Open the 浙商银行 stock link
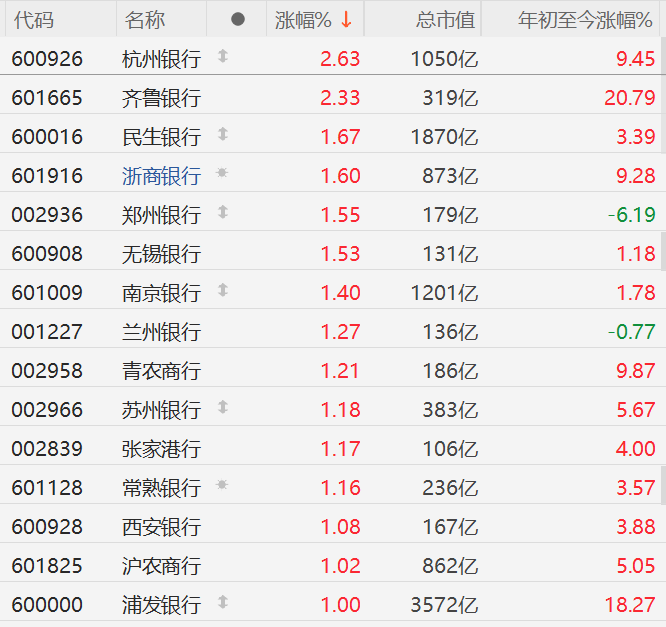The image size is (666, 627). coord(161,176)
